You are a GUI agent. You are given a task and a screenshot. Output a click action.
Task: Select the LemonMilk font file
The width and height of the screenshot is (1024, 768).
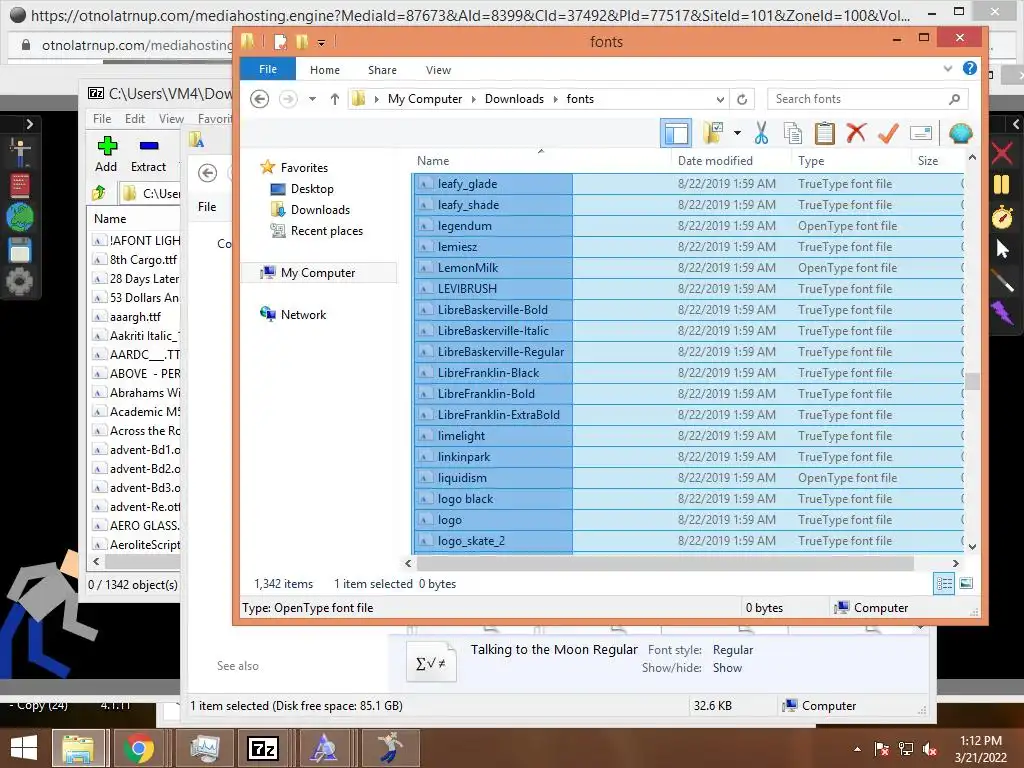(x=468, y=268)
